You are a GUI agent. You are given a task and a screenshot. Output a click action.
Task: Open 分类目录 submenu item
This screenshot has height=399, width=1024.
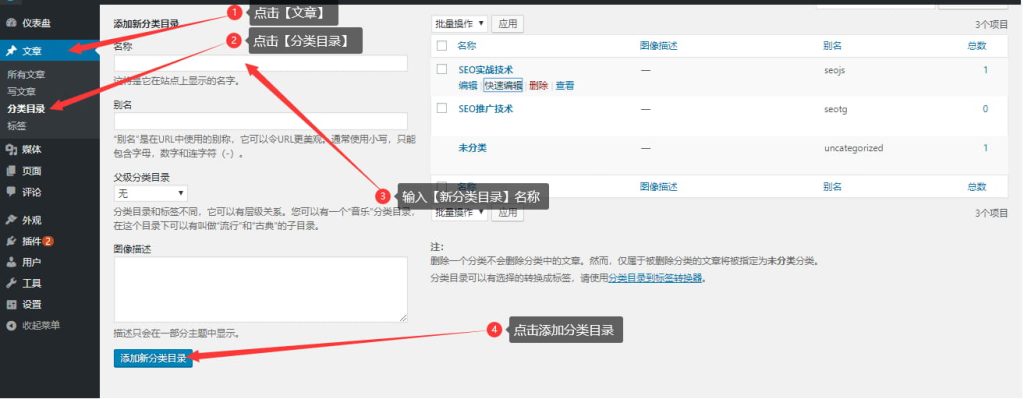26,109
